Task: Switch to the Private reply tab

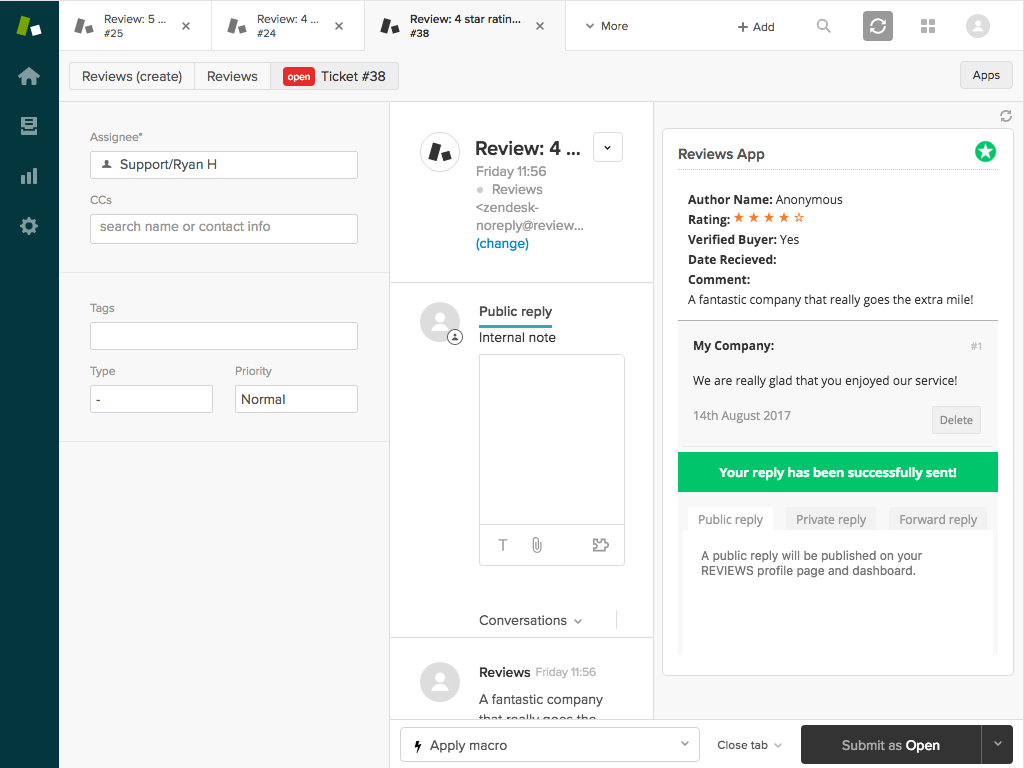Action: click(830, 519)
